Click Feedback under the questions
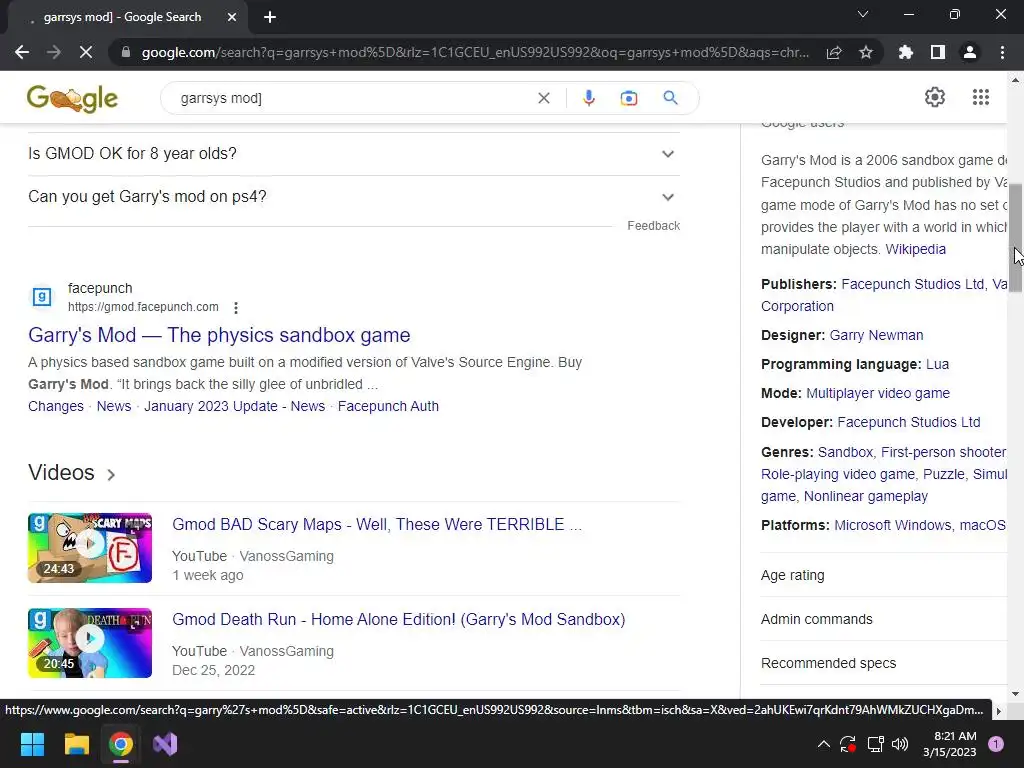Image resolution: width=1024 pixels, height=768 pixels. click(653, 226)
